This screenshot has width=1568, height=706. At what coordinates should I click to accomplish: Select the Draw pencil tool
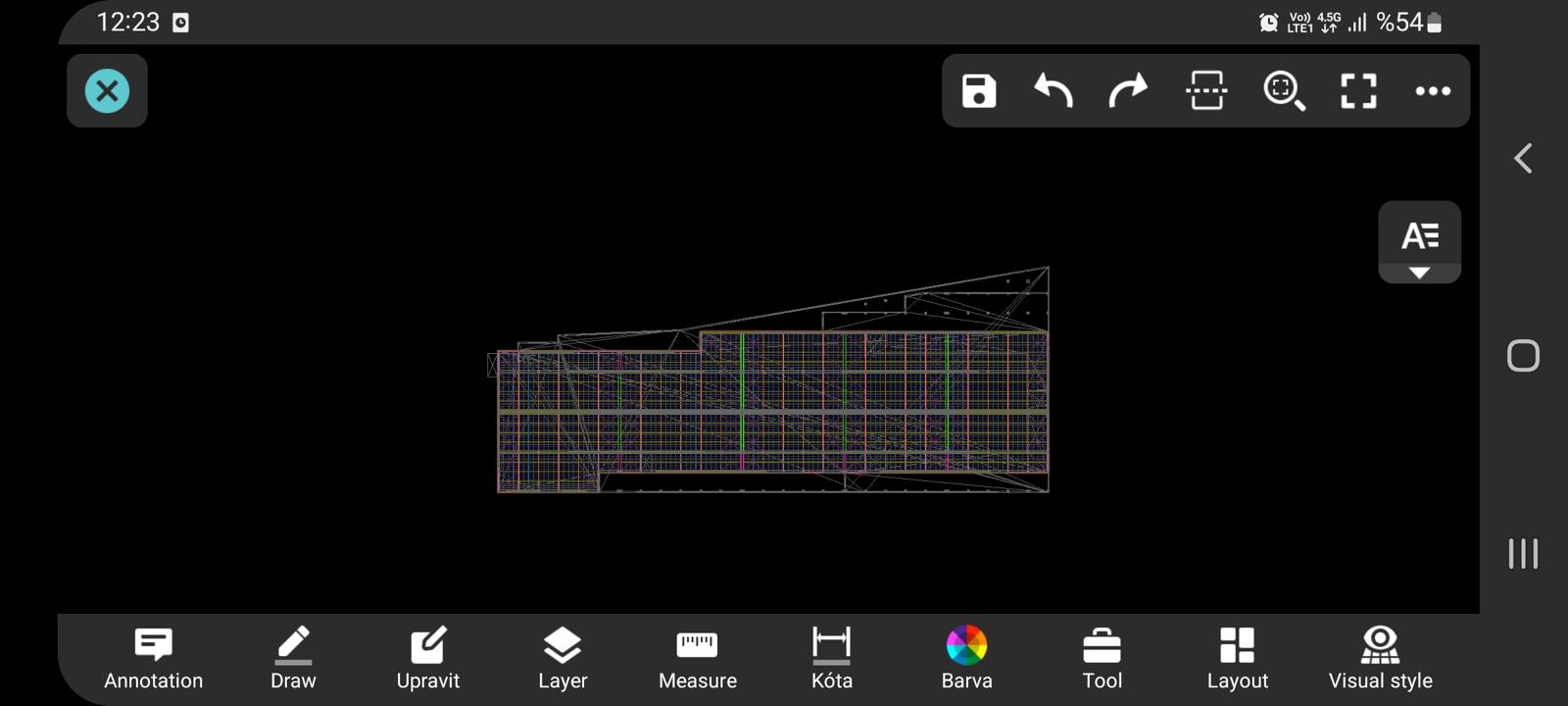click(293, 659)
